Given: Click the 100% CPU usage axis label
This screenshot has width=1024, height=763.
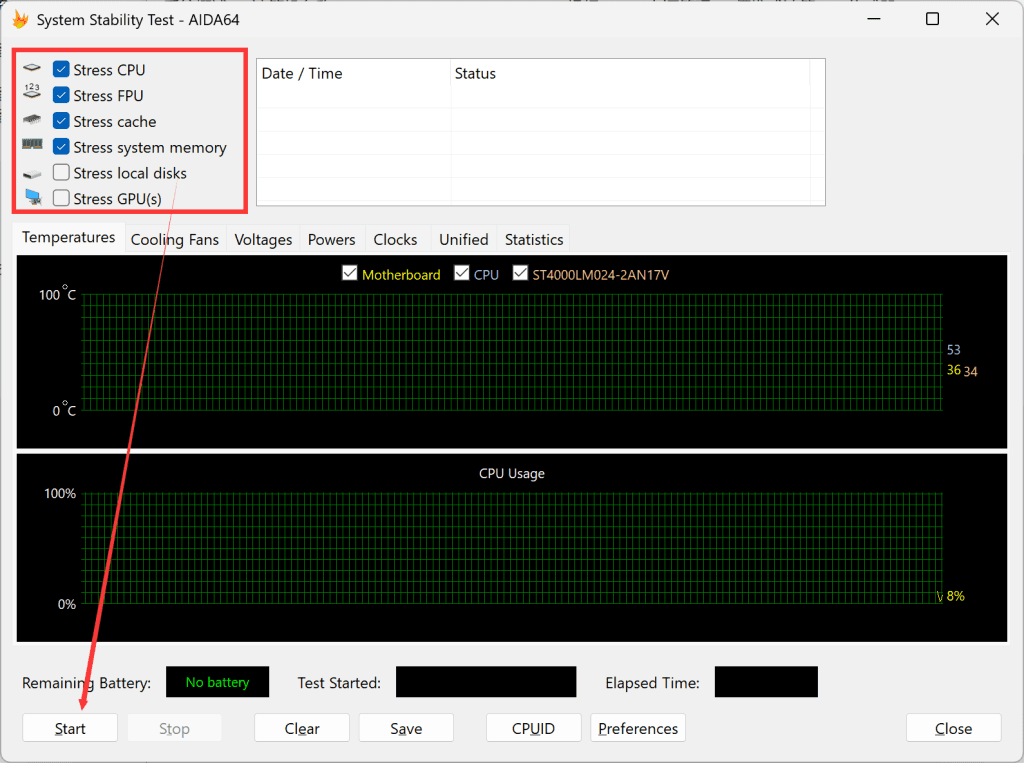Looking at the screenshot, I should click(60, 493).
